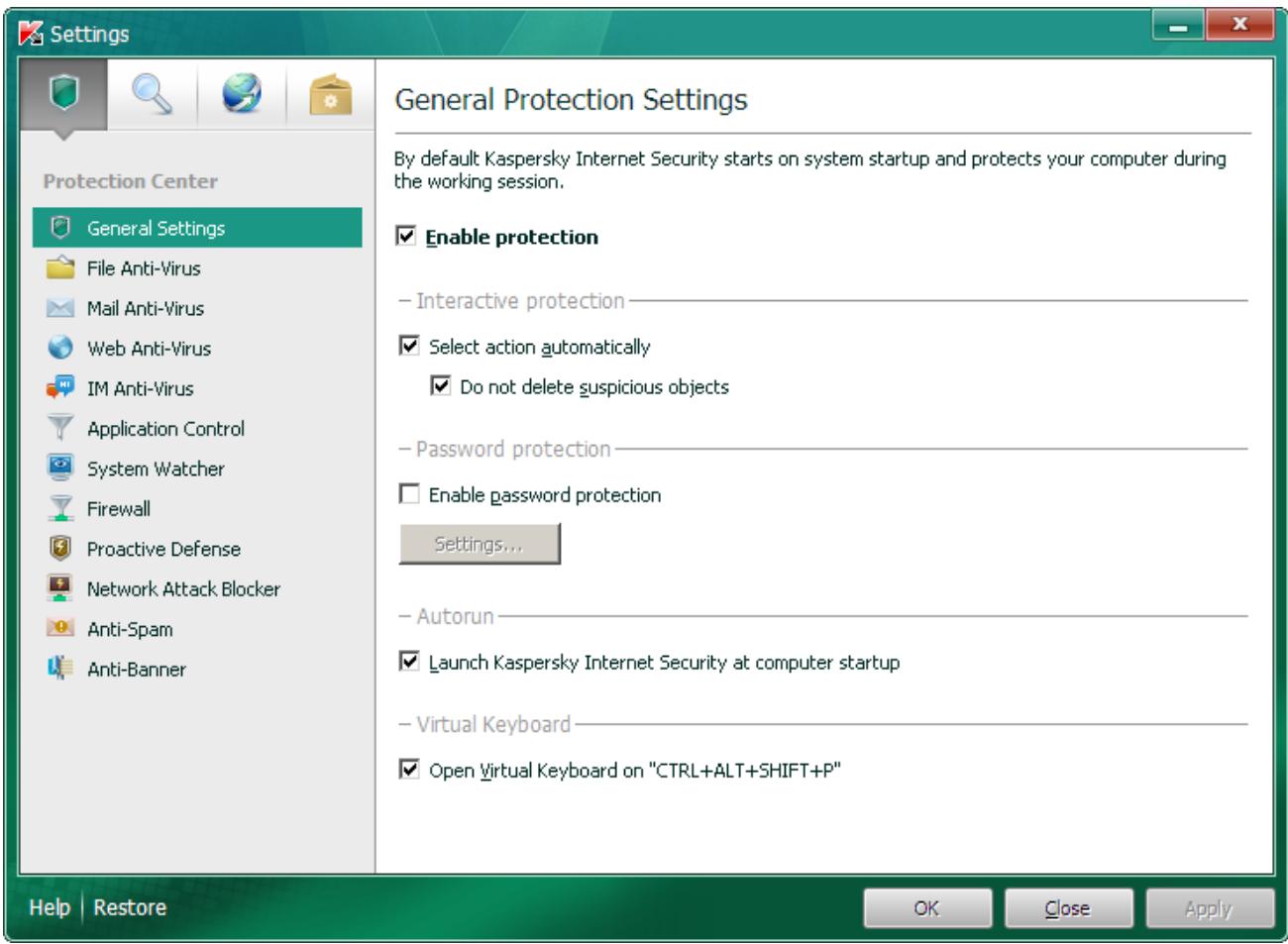The image size is (1288, 944).
Task: Click the File Anti-Virus folder icon
Action: 60,267
